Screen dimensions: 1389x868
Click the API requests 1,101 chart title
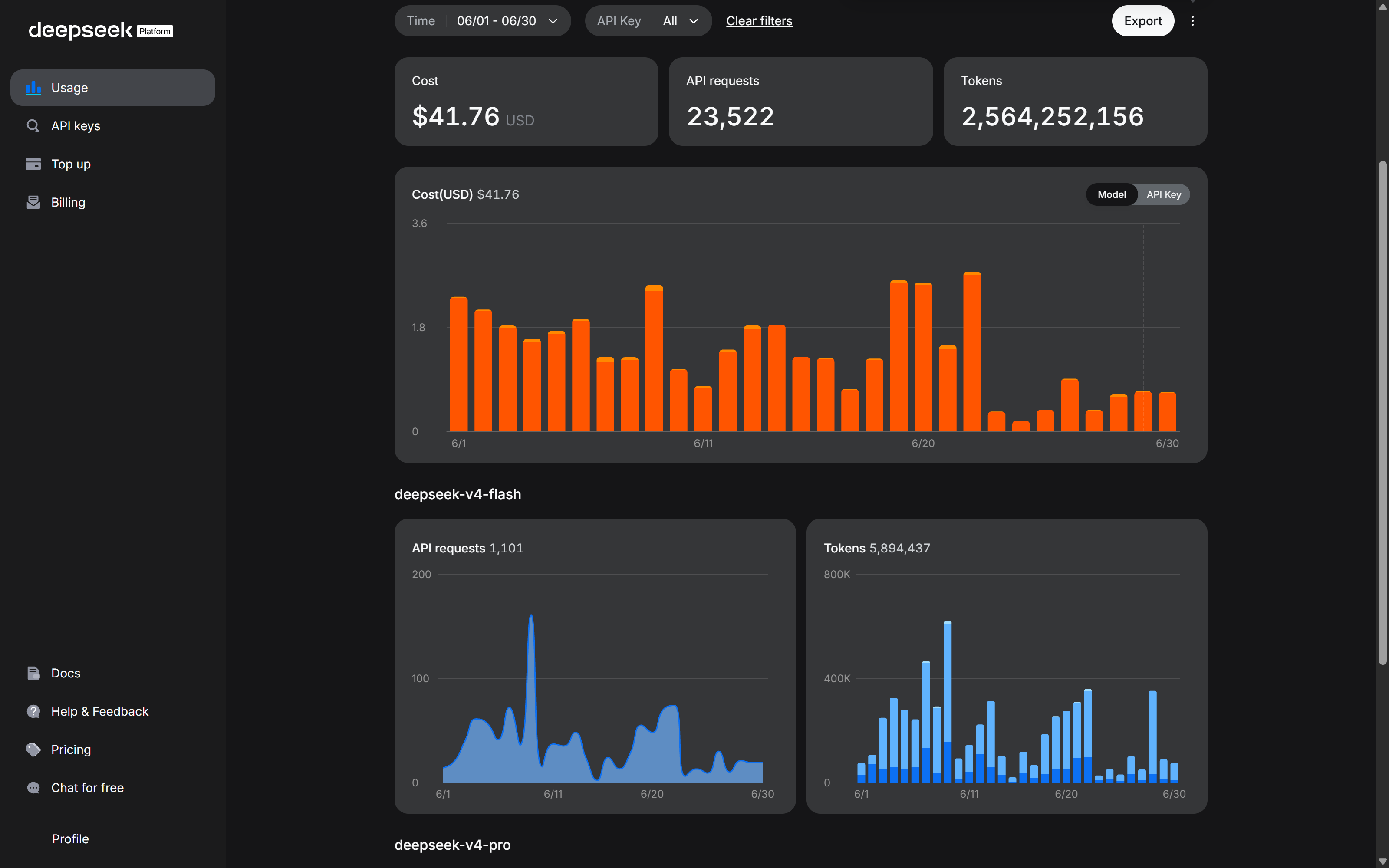coord(467,548)
